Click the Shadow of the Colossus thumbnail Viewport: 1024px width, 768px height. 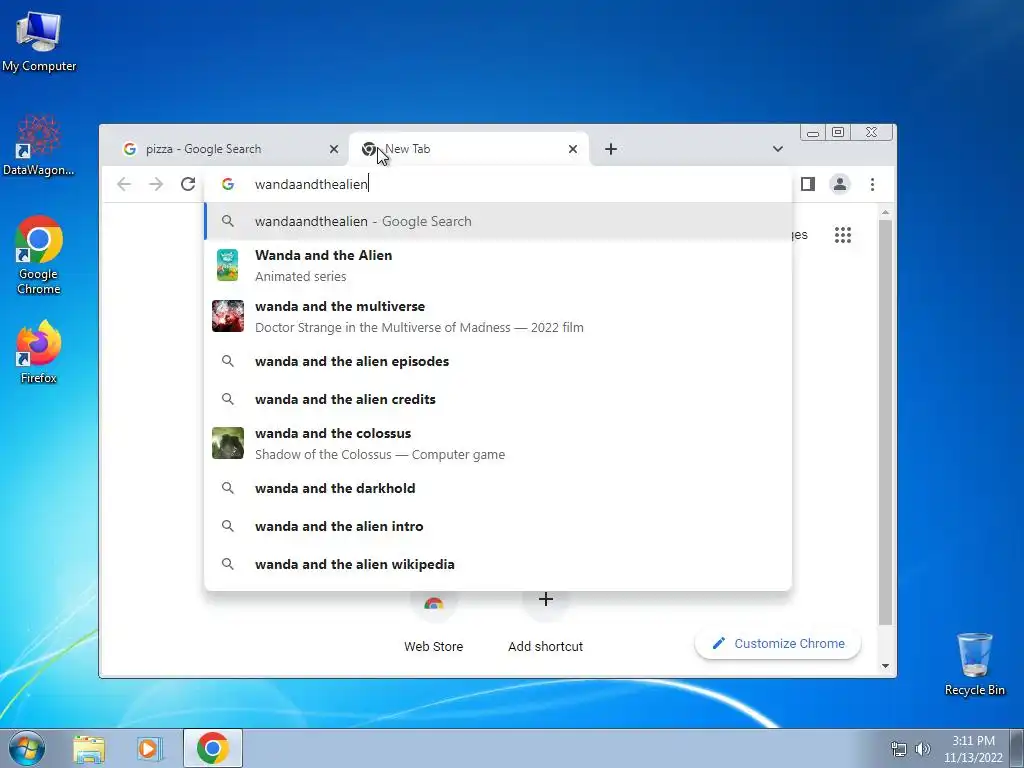[x=228, y=443]
